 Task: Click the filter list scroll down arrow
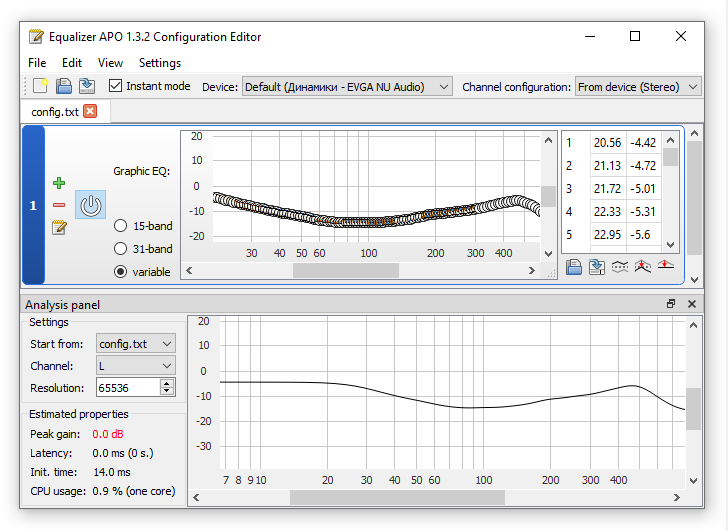click(694, 279)
